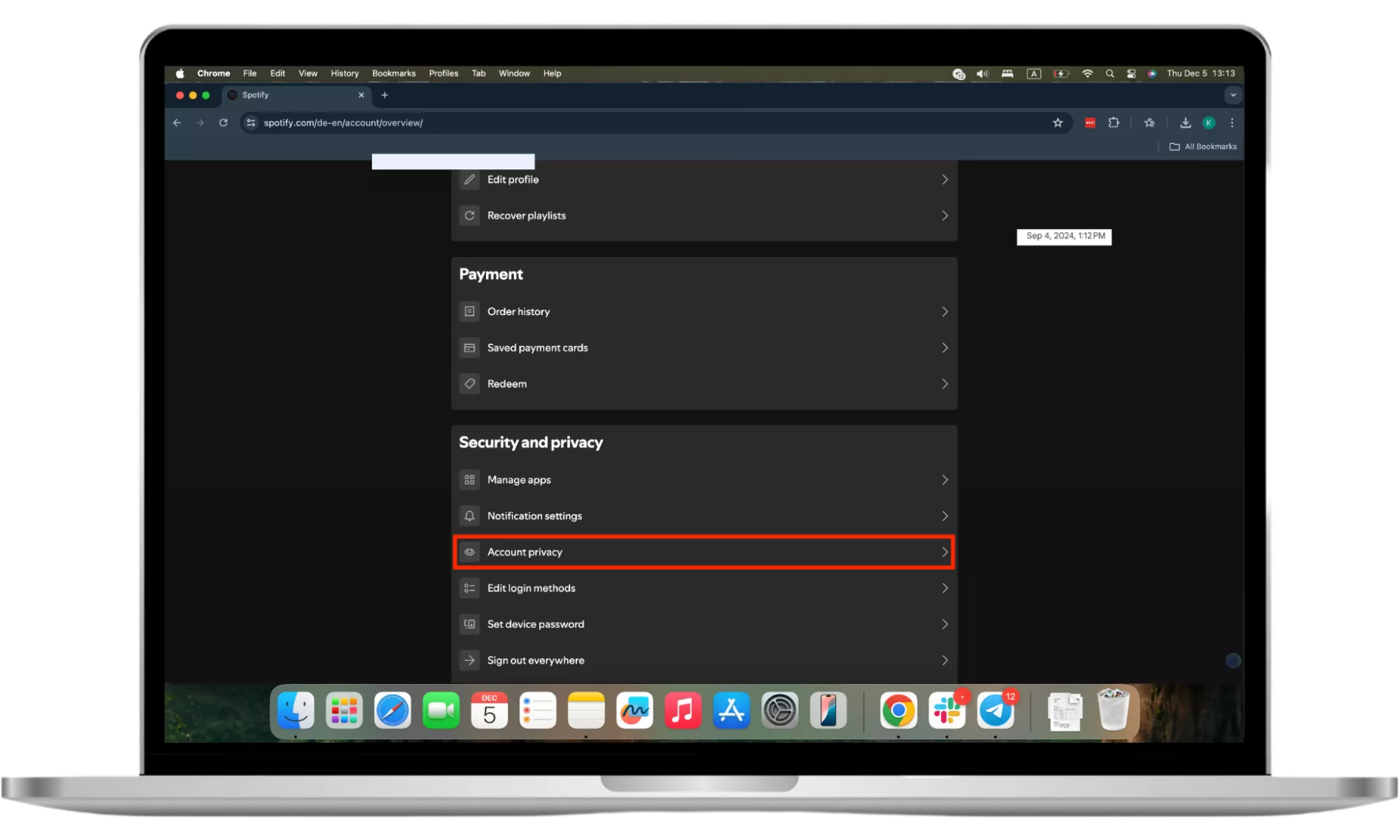This screenshot has width=1400, height=840.
Task: Open the History menu
Action: tap(345, 73)
